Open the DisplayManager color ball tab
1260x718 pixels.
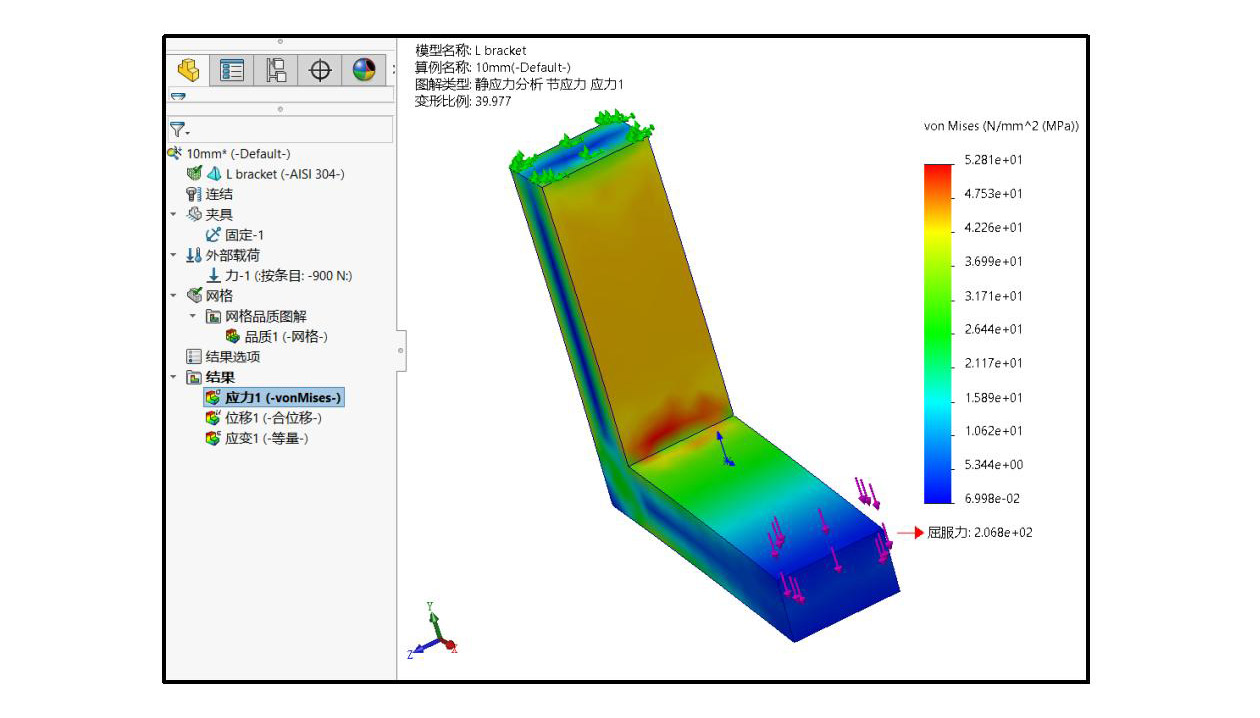pyautogui.click(x=364, y=70)
